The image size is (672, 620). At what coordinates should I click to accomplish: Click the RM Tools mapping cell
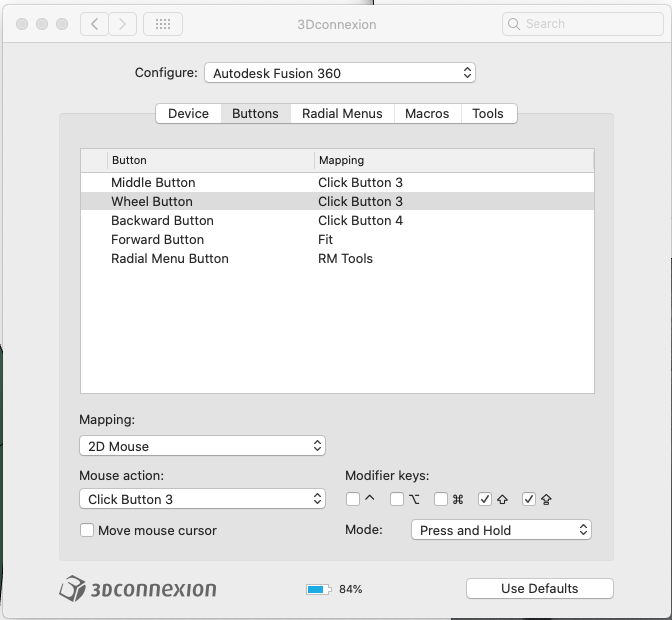[345, 258]
